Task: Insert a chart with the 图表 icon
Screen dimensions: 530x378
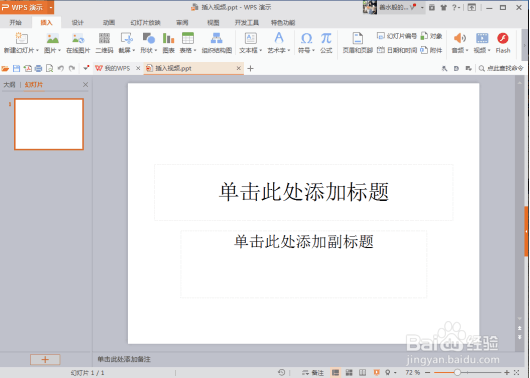Action: click(168, 38)
